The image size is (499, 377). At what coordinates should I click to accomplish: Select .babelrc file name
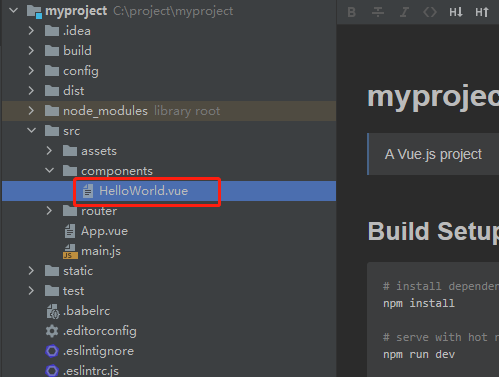[x=86, y=311]
